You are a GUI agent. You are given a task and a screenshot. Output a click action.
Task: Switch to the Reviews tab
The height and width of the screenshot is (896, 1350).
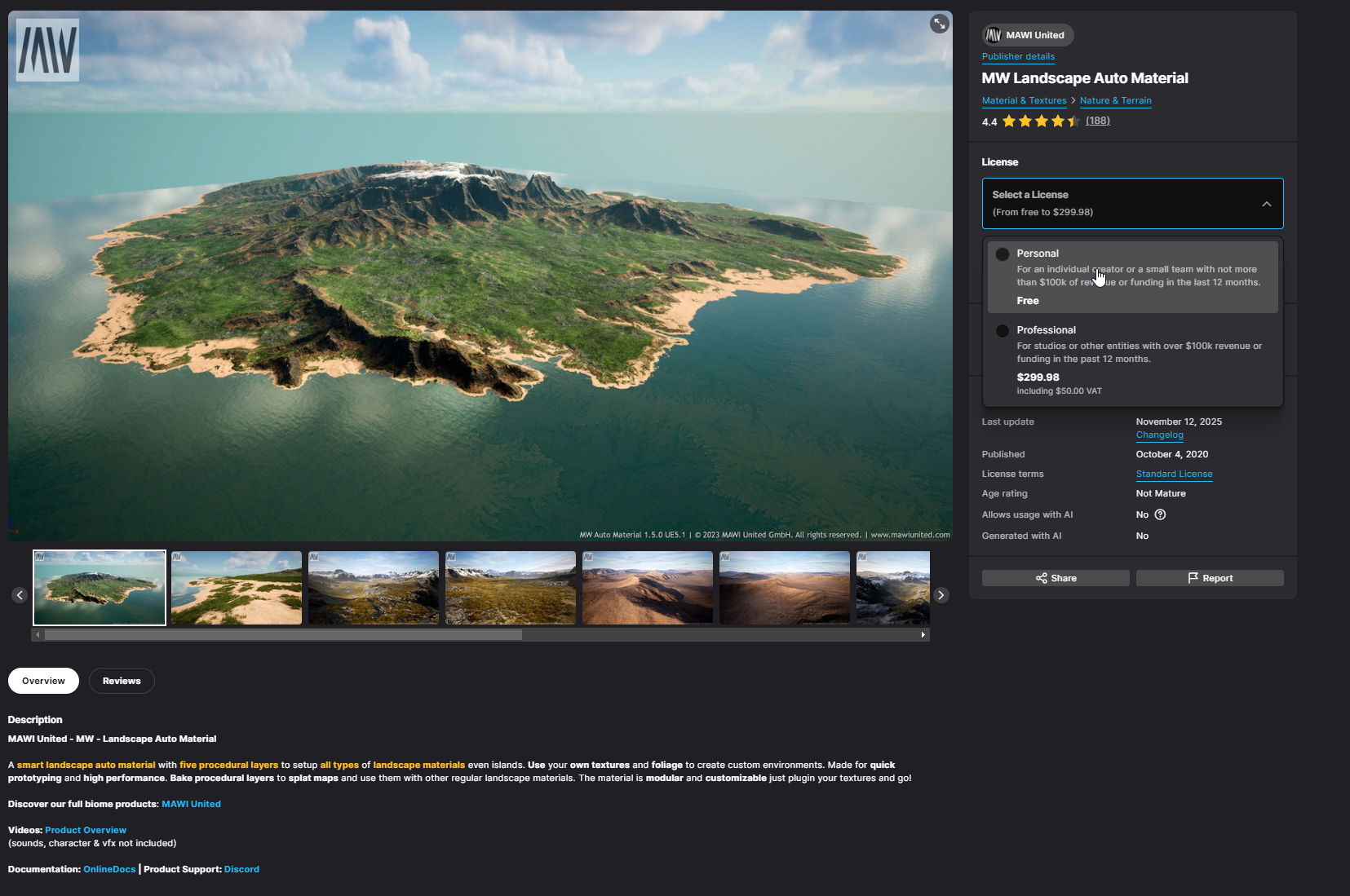tap(122, 681)
